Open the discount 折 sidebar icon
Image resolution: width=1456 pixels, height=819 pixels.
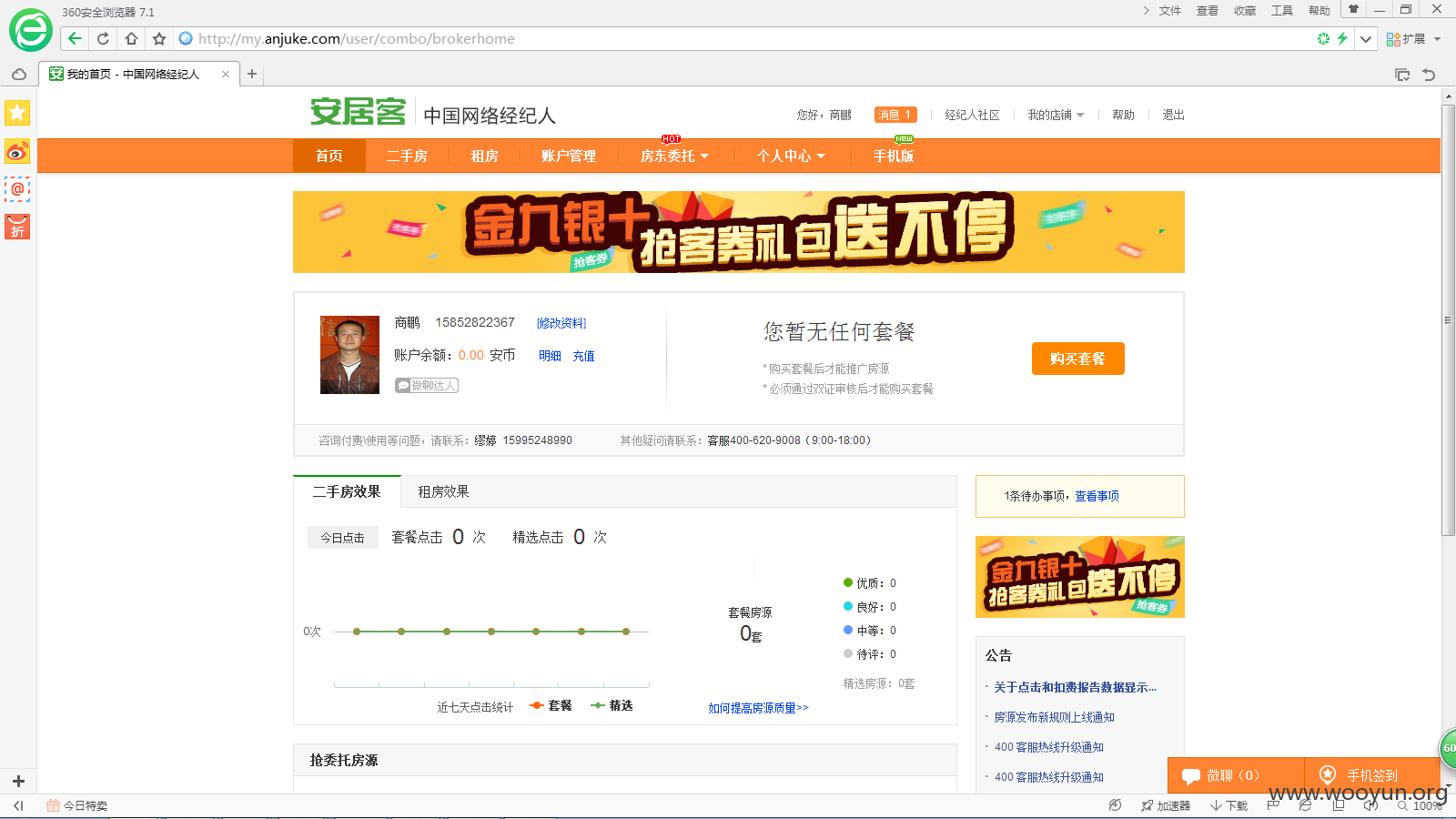pos(17,227)
